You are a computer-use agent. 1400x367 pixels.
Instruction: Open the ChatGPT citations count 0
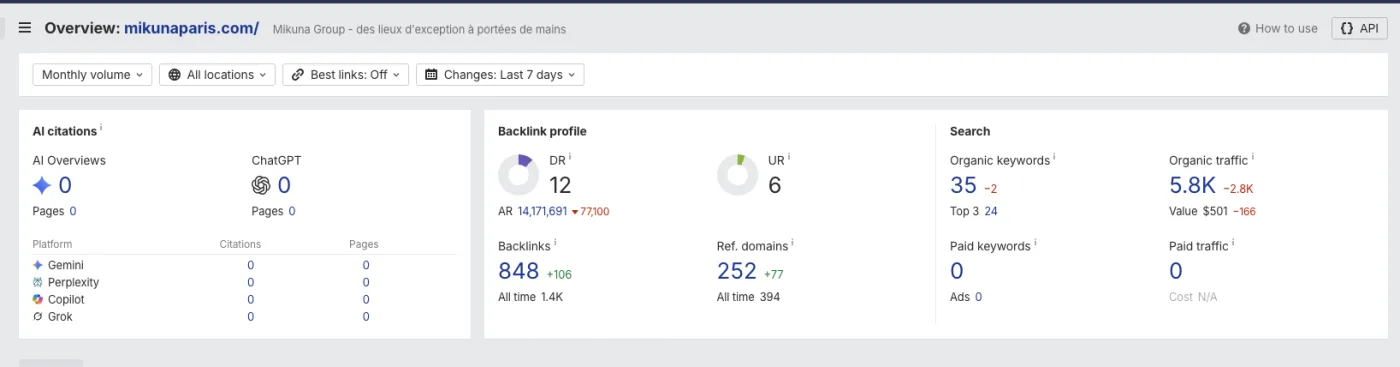(284, 185)
